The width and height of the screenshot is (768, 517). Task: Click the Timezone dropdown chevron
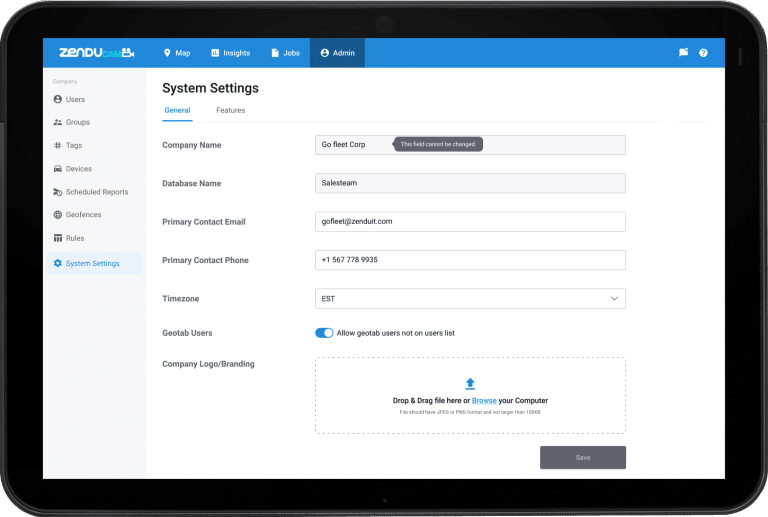[614, 299]
